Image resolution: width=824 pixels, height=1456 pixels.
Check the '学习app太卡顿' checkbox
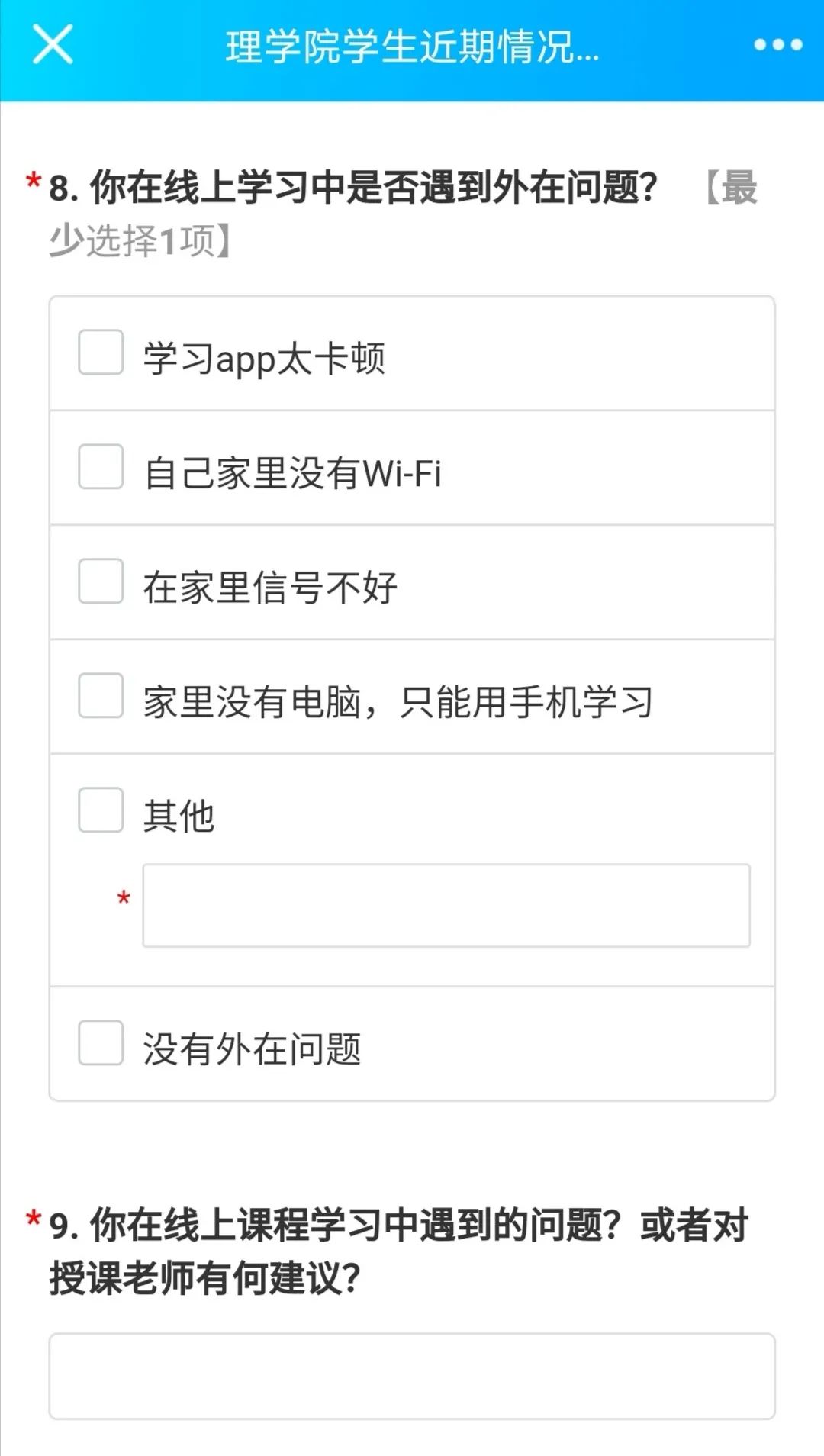(x=101, y=353)
